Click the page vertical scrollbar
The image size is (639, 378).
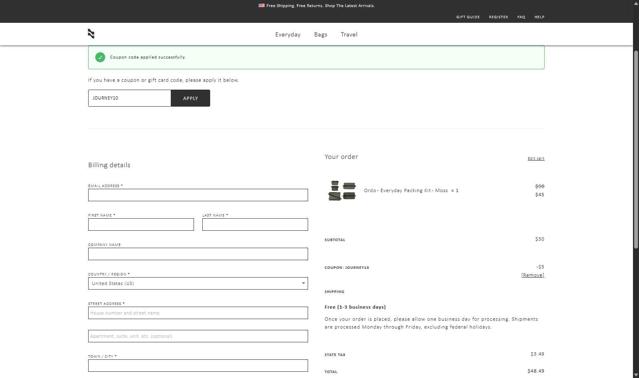coord(636,149)
